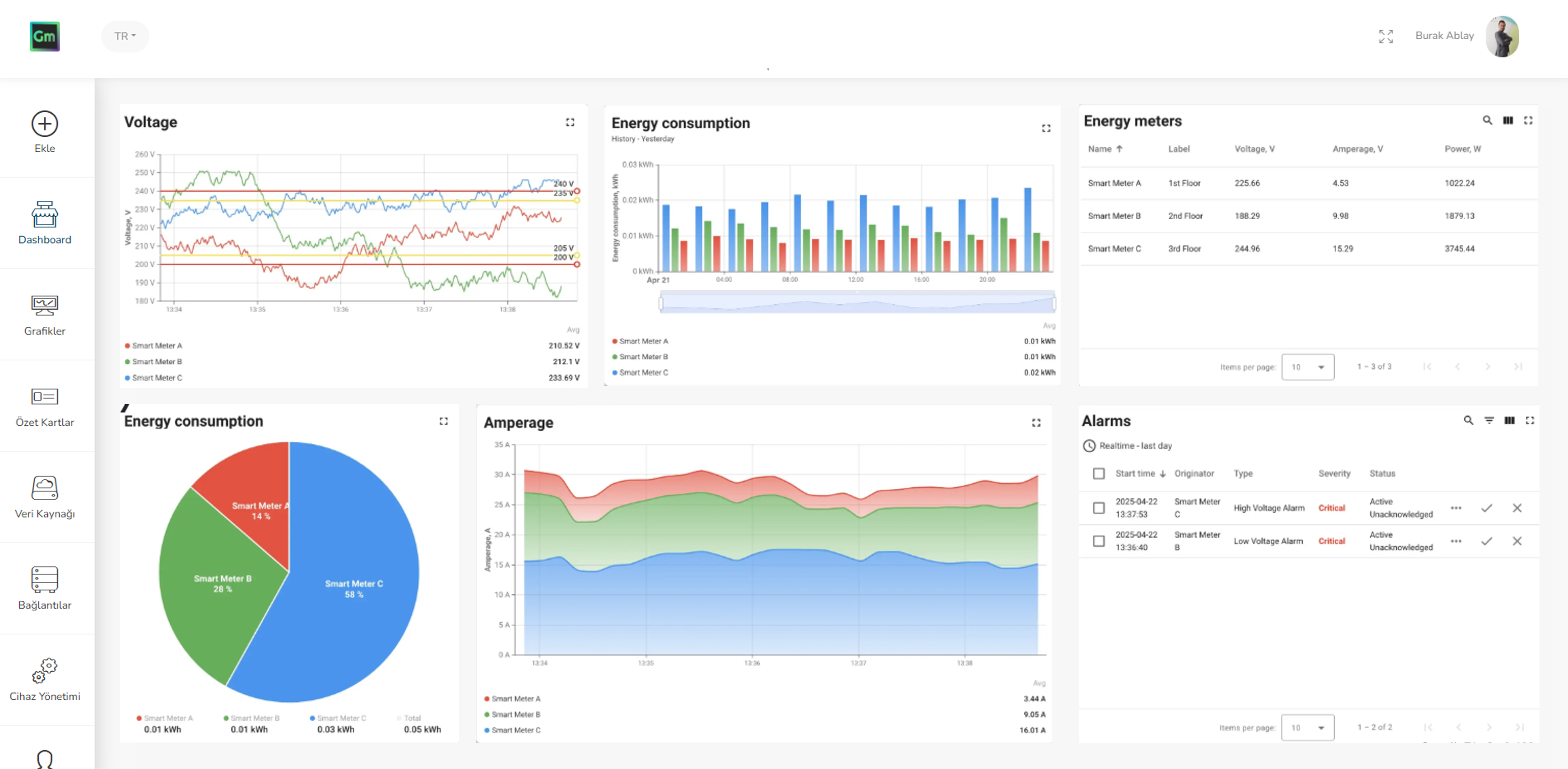Open search in the Energy meters panel
This screenshot has height=769, width=1568.
pyautogui.click(x=1488, y=121)
